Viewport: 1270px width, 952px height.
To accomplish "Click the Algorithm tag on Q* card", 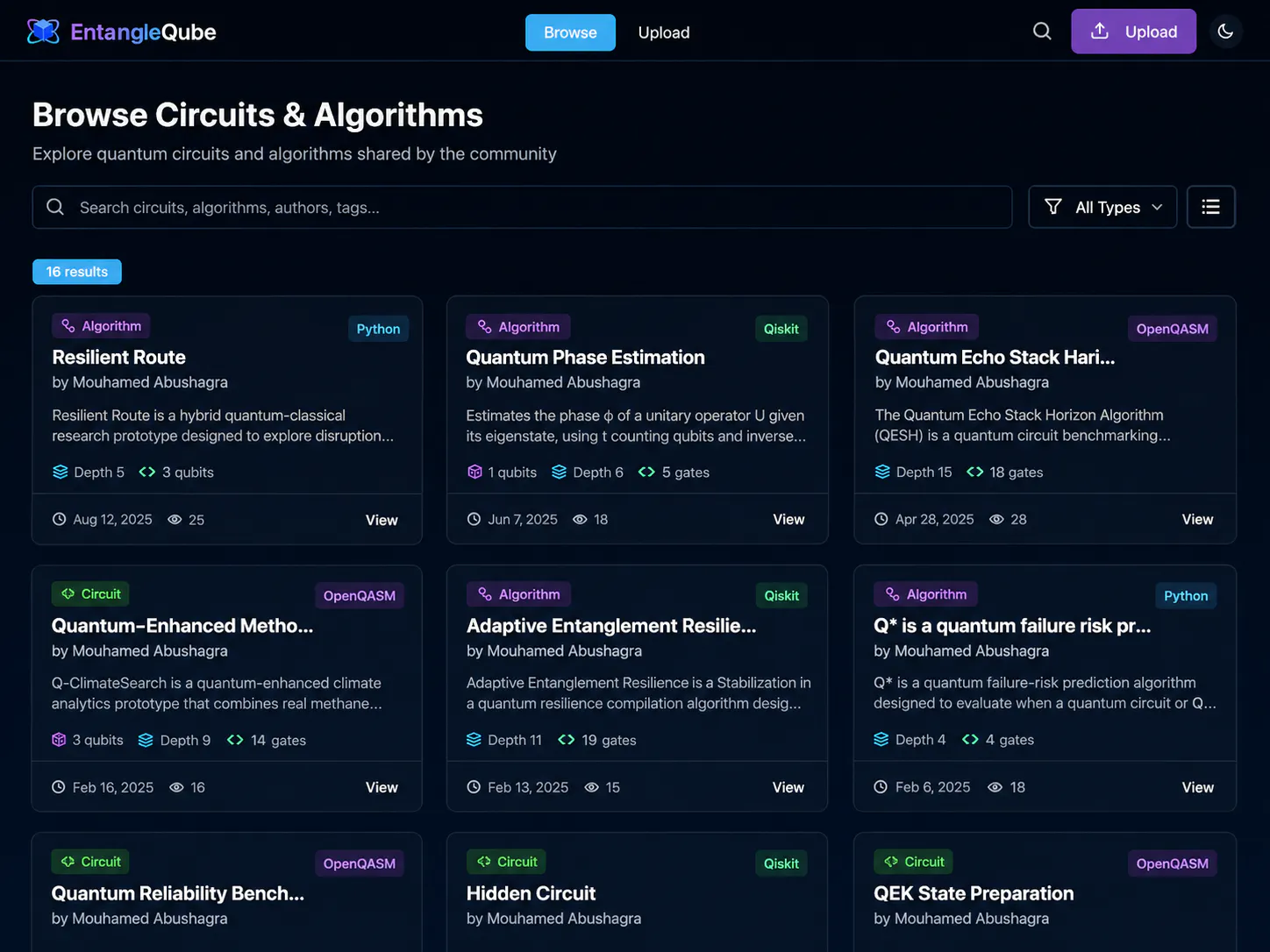I will [x=926, y=594].
